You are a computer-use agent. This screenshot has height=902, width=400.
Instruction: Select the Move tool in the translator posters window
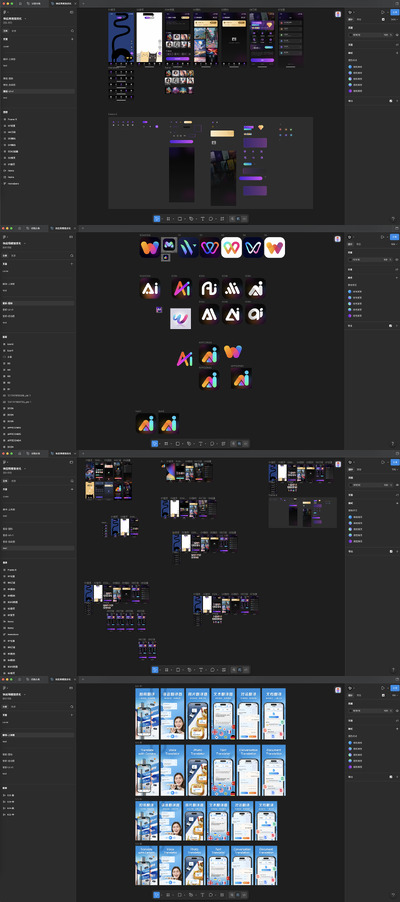pos(156,895)
